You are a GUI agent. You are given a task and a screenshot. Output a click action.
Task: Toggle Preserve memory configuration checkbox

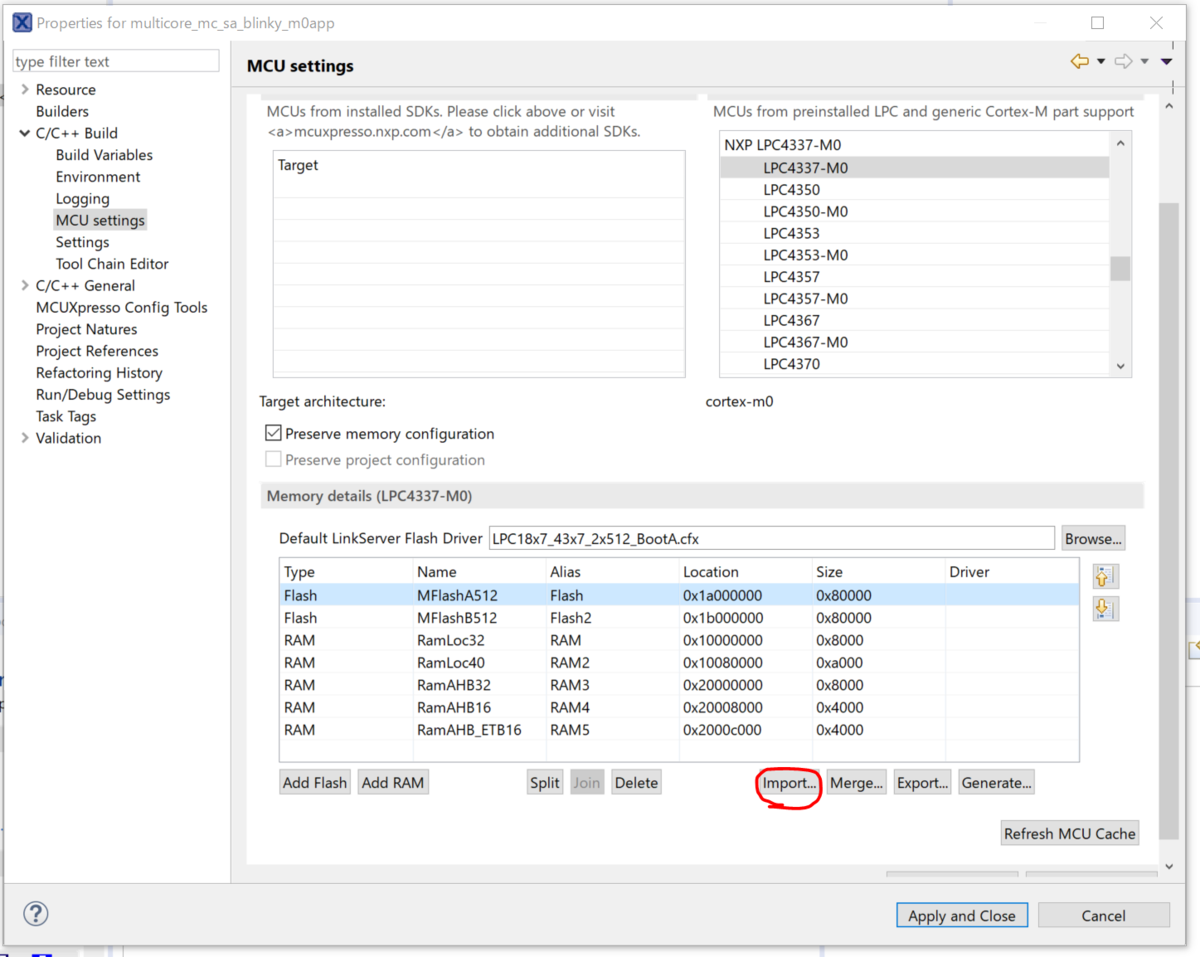tap(273, 434)
